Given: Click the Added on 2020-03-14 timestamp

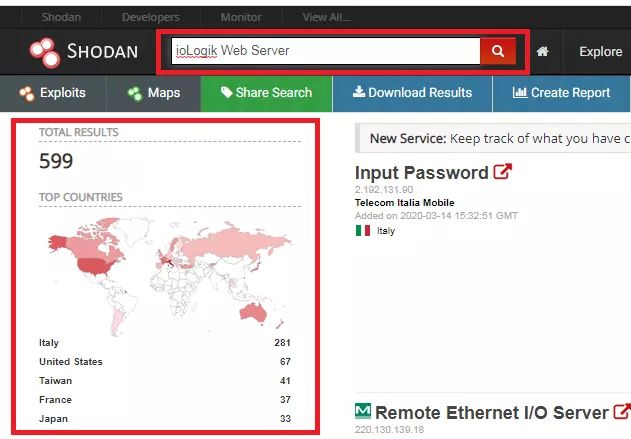Looking at the screenshot, I should pos(436,216).
